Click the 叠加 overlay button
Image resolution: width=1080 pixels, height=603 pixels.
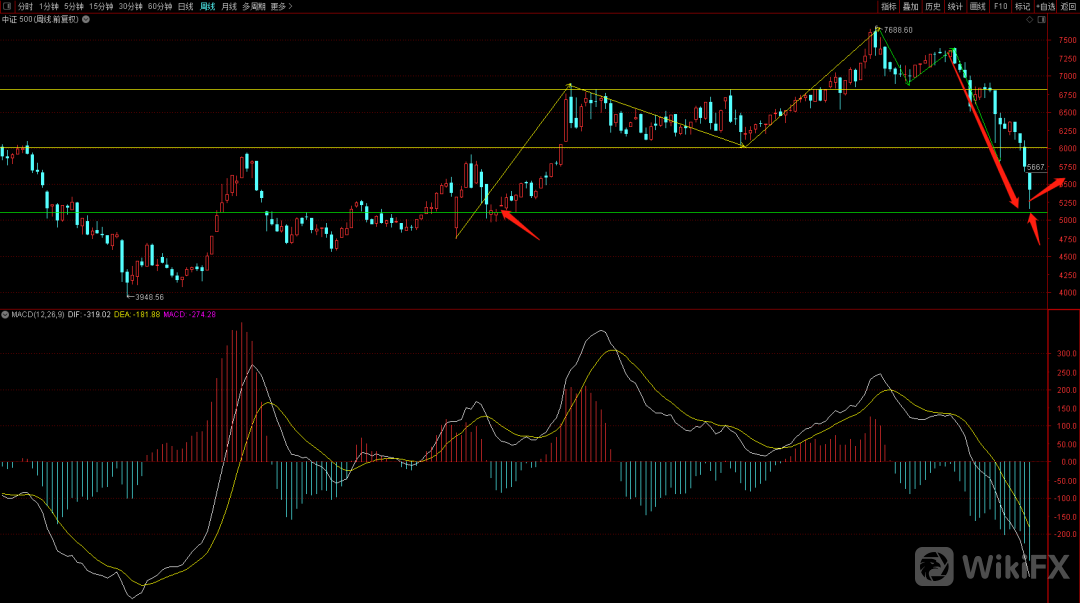tap(910, 6)
